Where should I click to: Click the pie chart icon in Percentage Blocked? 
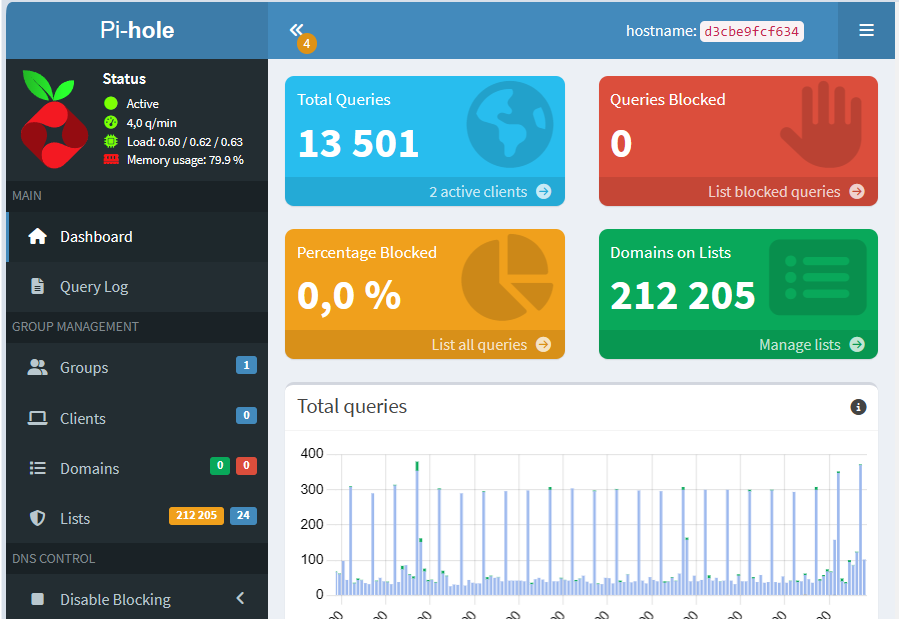click(x=508, y=276)
